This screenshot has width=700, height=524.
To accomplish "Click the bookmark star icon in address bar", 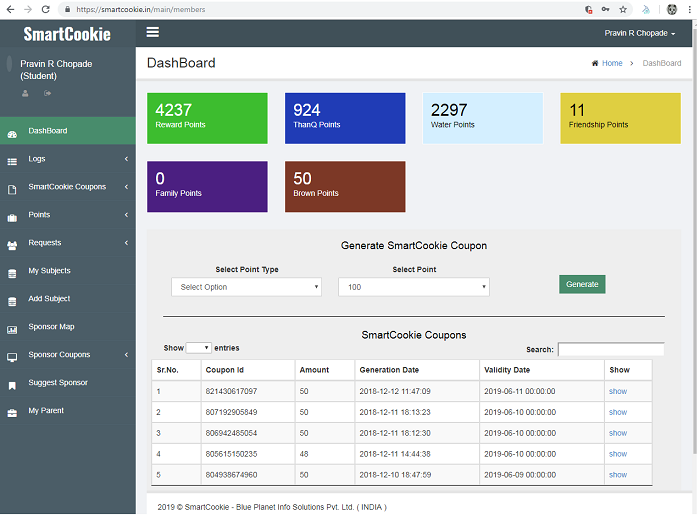I will [x=623, y=8].
